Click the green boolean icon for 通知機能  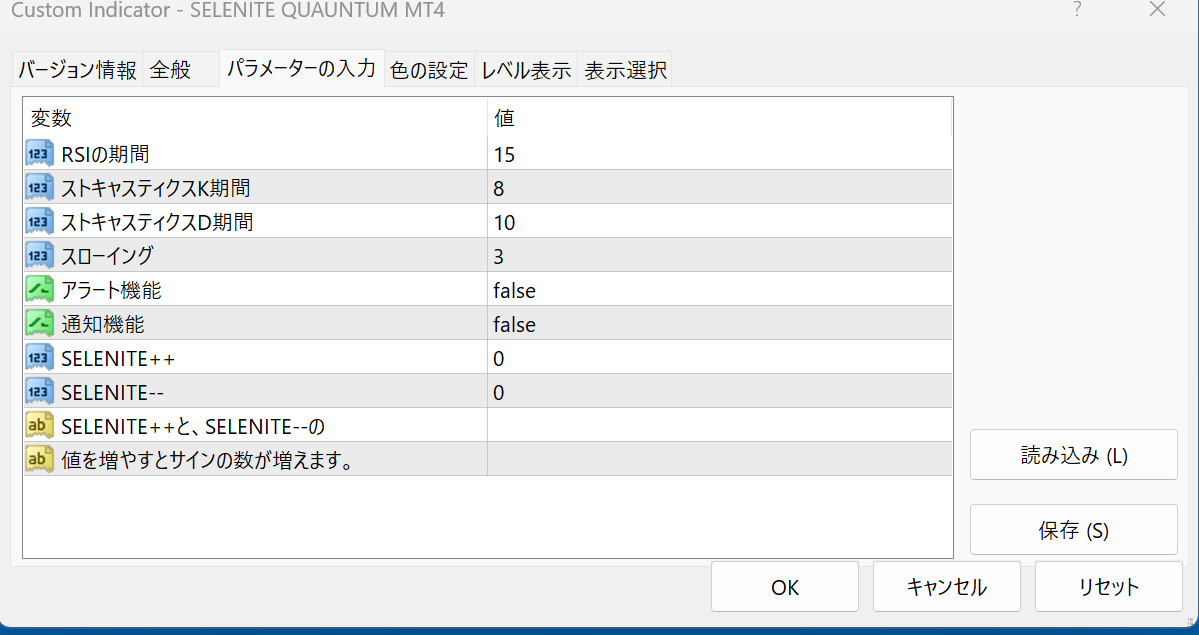pyautogui.click(x=40, y=324)
